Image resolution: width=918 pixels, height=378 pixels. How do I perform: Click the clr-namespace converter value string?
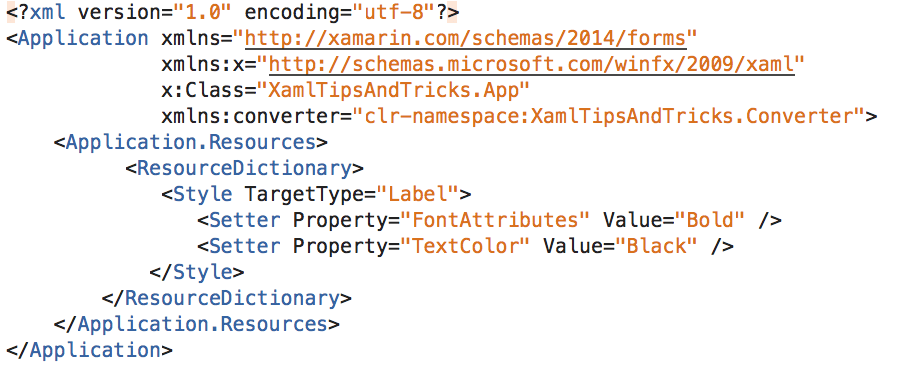coord(609,116)
